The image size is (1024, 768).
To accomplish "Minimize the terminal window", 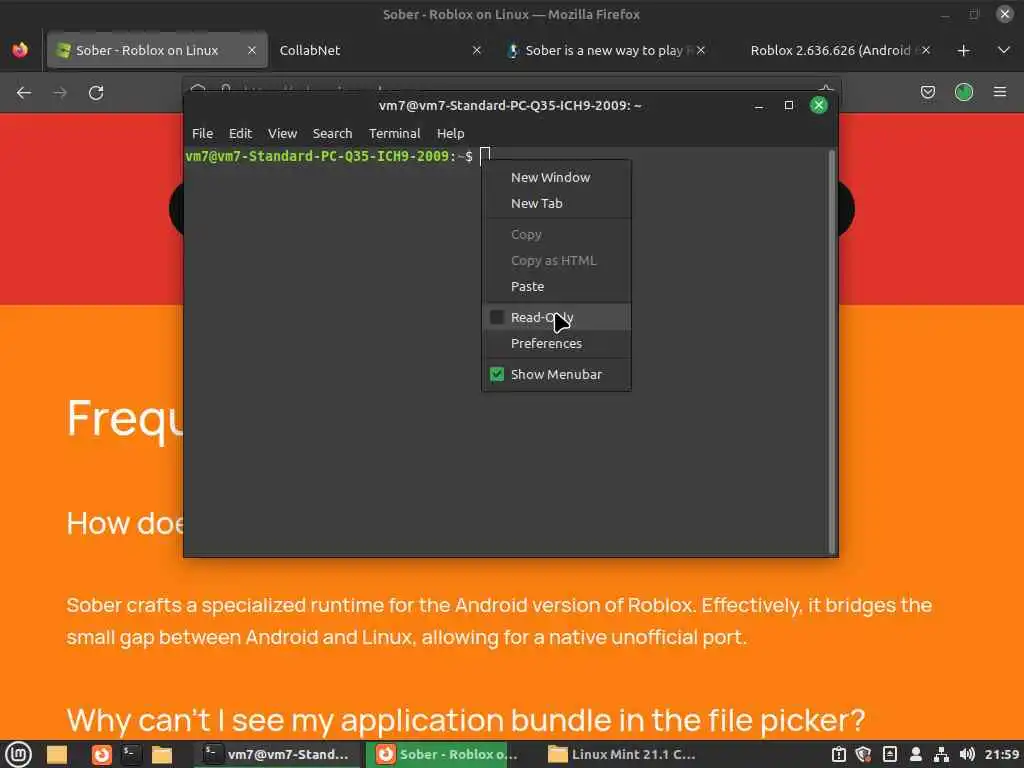I will coord(759,105).
